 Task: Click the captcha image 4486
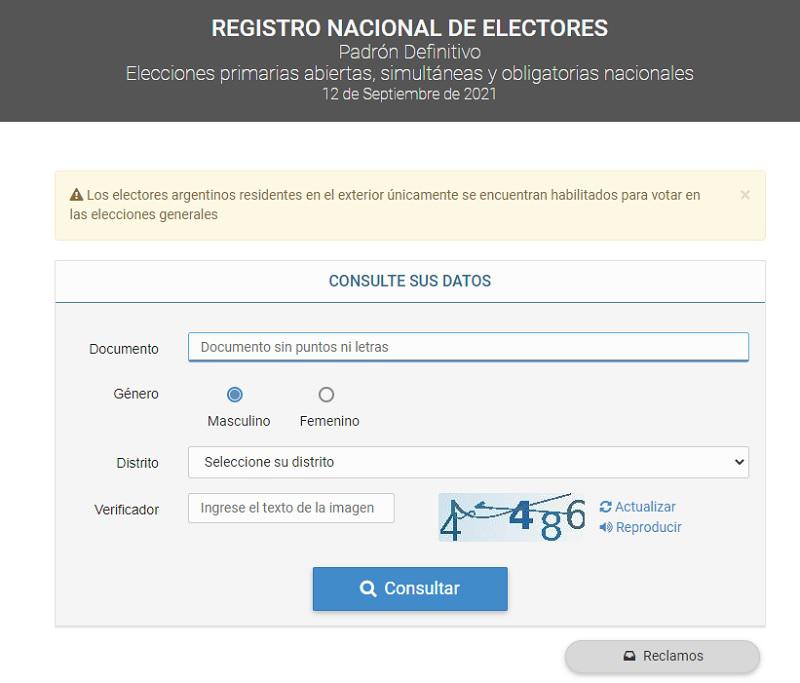[513, 517]
